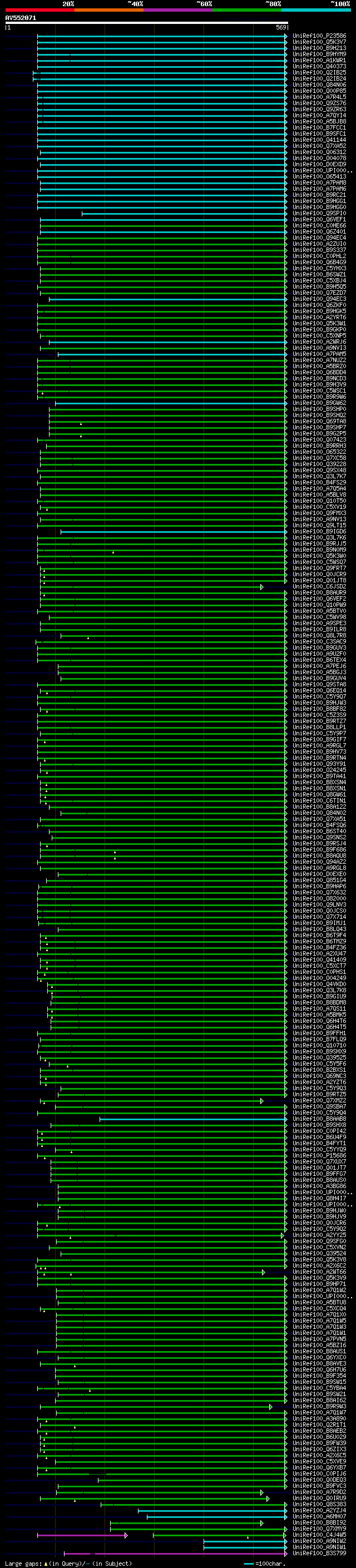
Task: Select hit label UniRef100_Q94AZ2
Action: coord(319,861)
